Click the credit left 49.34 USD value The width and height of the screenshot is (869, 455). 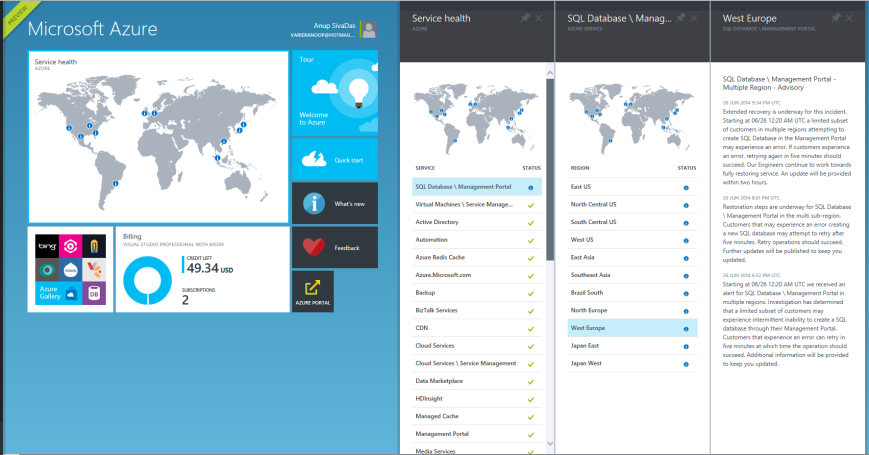[x=209, y=269]
